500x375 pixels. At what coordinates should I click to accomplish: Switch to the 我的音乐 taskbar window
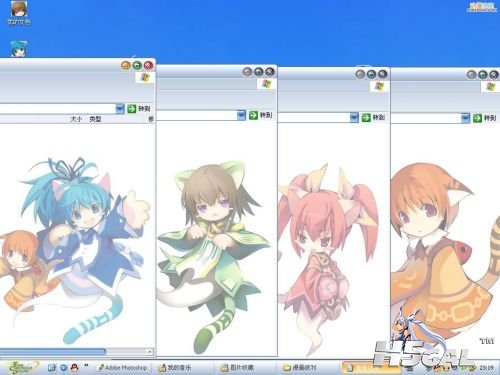[175, 367]
